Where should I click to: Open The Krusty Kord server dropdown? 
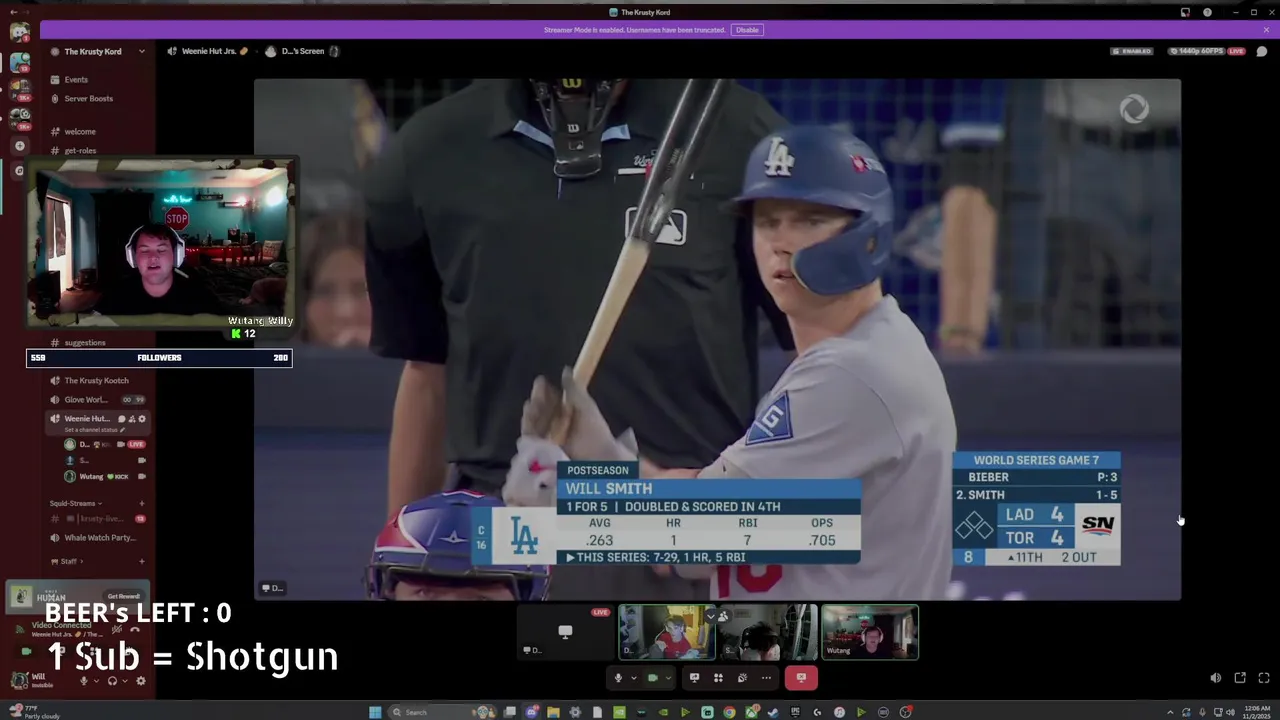click(x=141, y=51)
